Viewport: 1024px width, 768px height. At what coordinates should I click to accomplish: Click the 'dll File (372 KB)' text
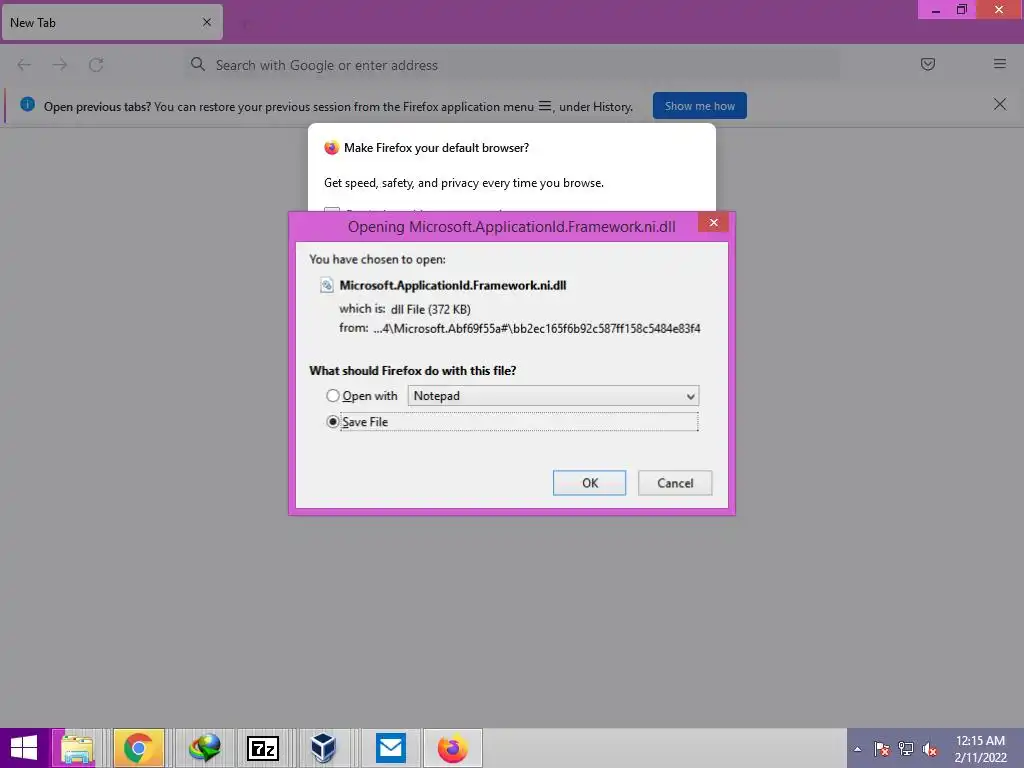pos(430,310)
